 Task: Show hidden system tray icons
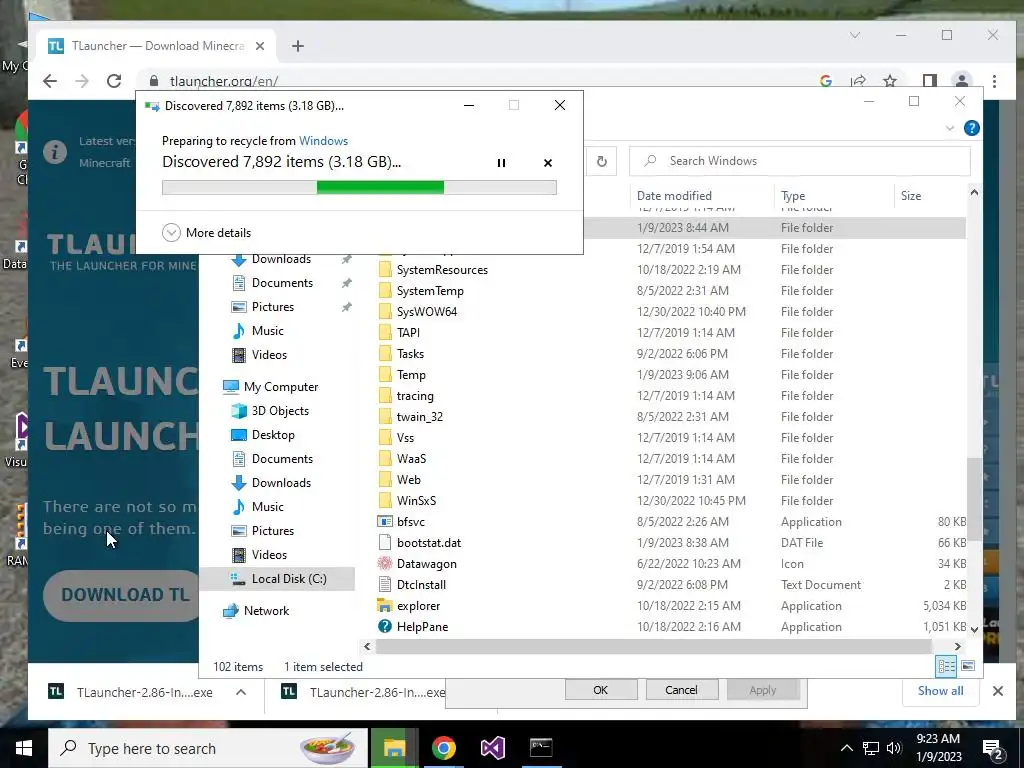pos(846,748)
